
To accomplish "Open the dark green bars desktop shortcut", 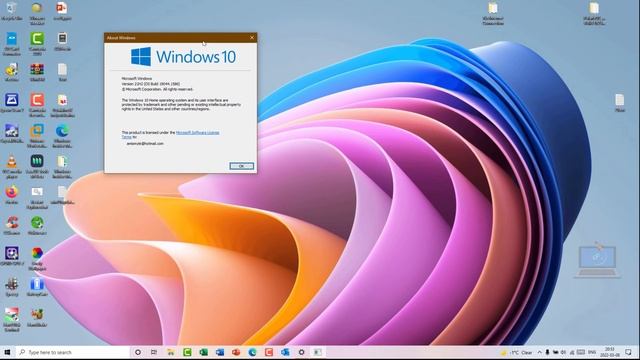I will (x=37, y=167).
